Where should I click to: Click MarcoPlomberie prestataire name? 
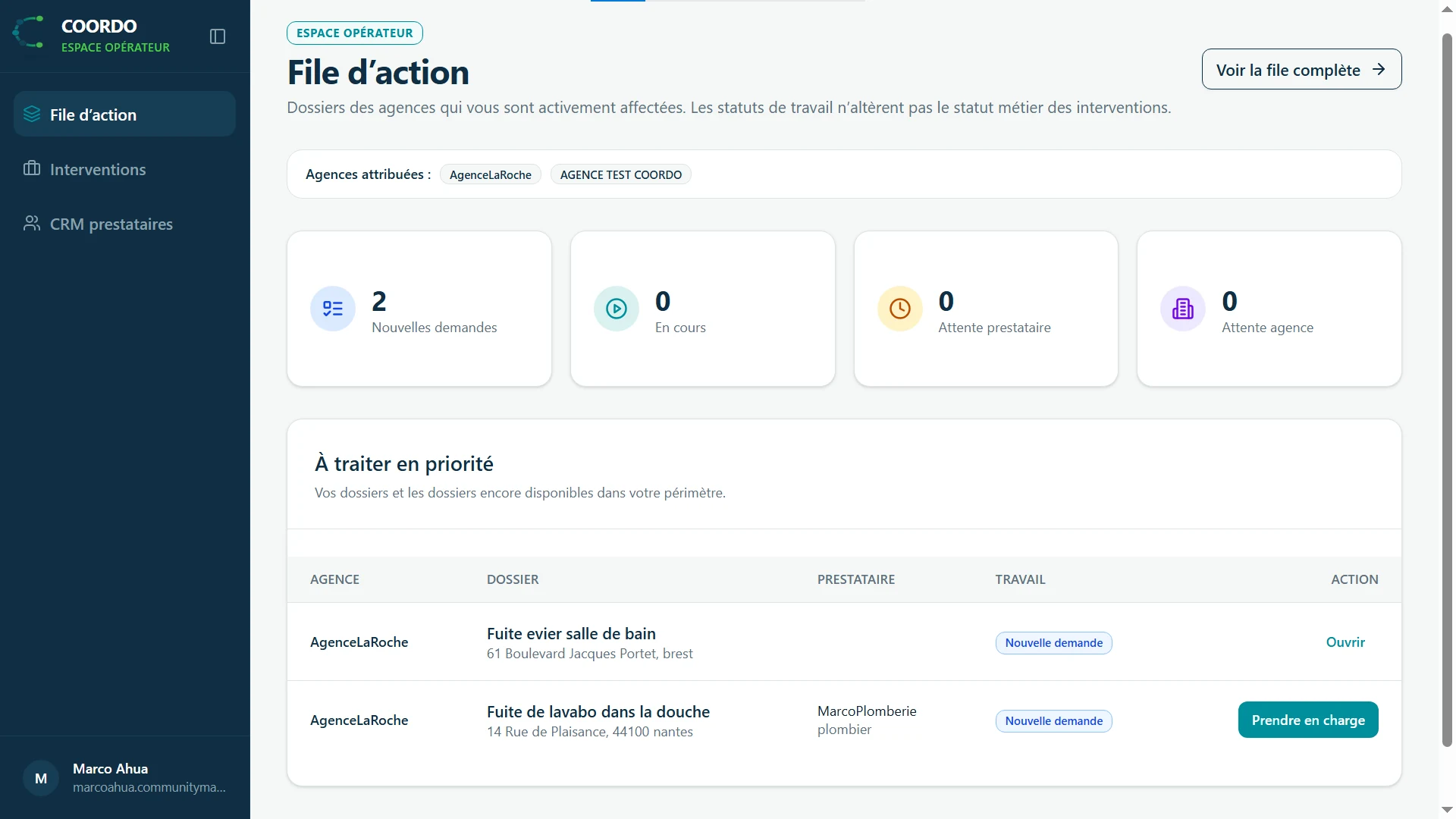(x=867, y=711)
